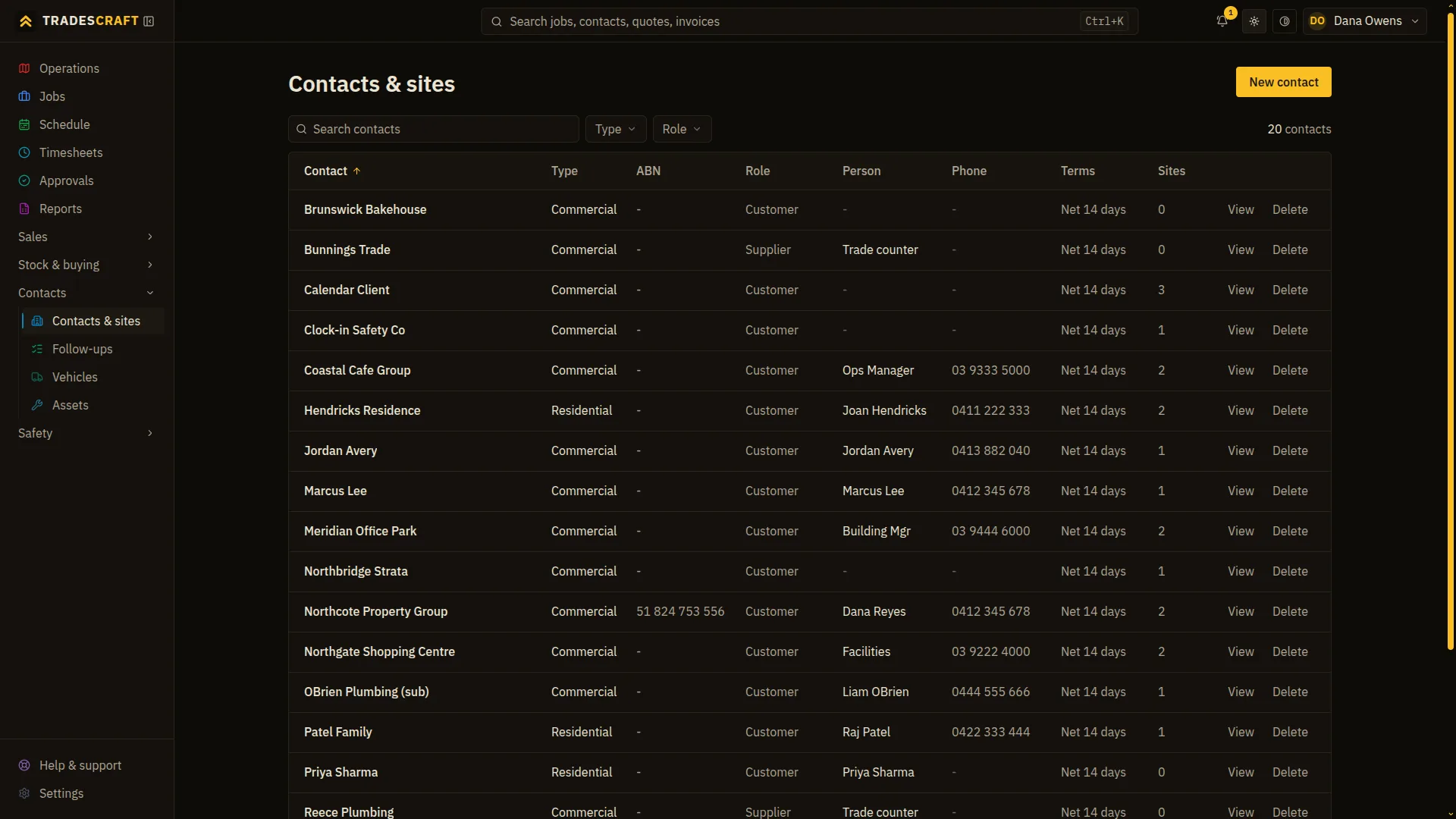Open Follow-ups under Contacts

pyautogui.click(x=93, y=349)
